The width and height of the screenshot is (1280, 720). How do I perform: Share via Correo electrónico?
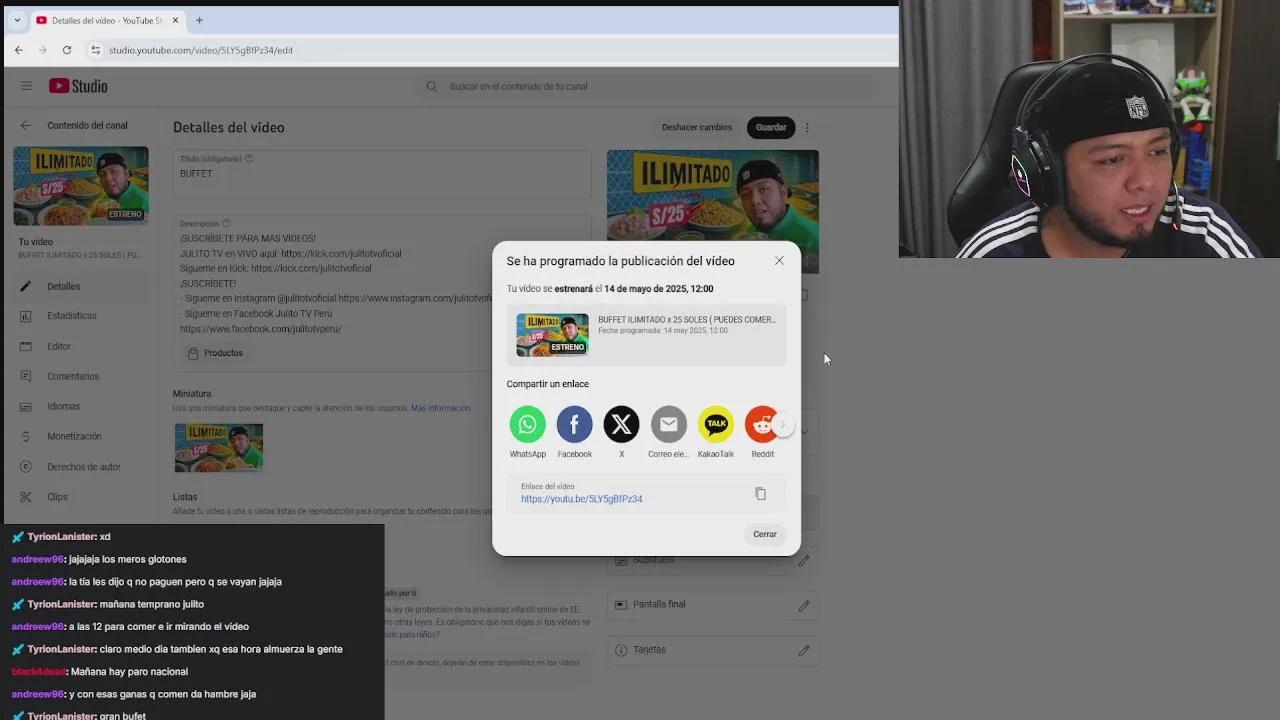point(668,424)
